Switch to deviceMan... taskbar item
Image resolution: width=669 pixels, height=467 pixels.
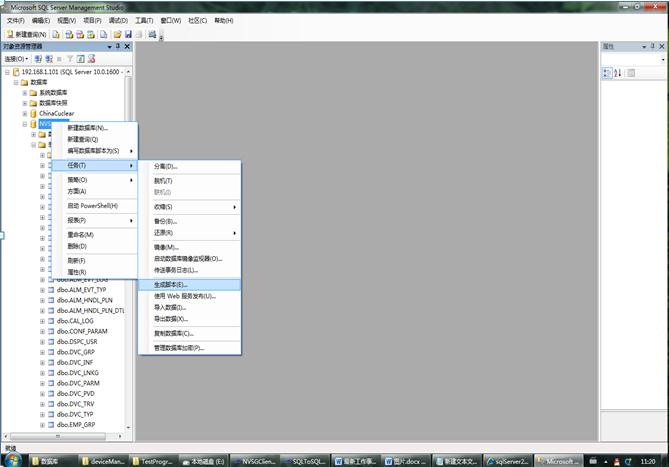[103, 461]
